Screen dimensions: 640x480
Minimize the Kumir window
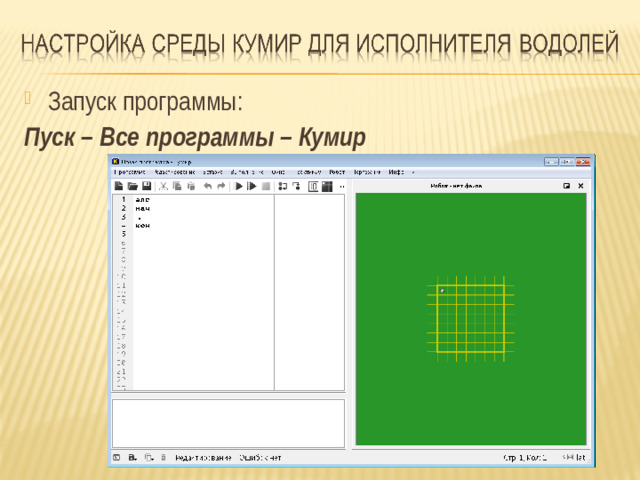[551, 162]
